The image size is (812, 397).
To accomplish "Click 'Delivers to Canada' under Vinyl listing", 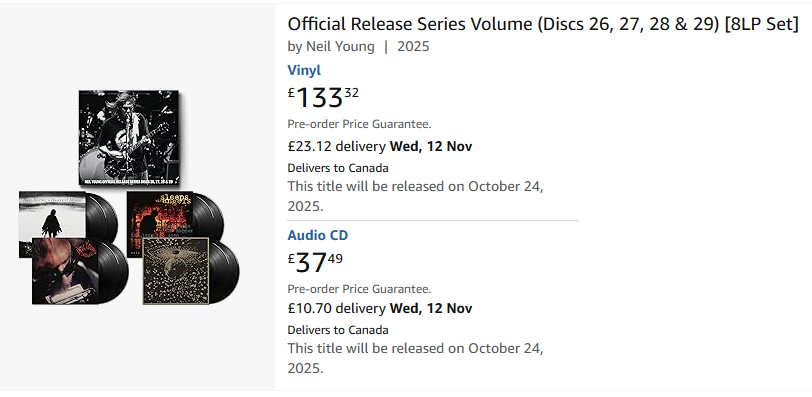I will [x=338, y=168].
